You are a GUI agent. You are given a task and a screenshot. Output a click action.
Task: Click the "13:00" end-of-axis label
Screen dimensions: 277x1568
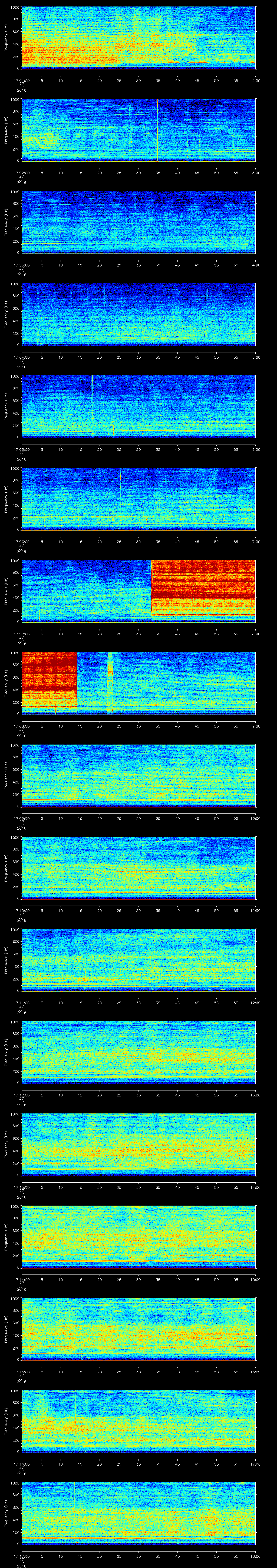coord(255,1095)
